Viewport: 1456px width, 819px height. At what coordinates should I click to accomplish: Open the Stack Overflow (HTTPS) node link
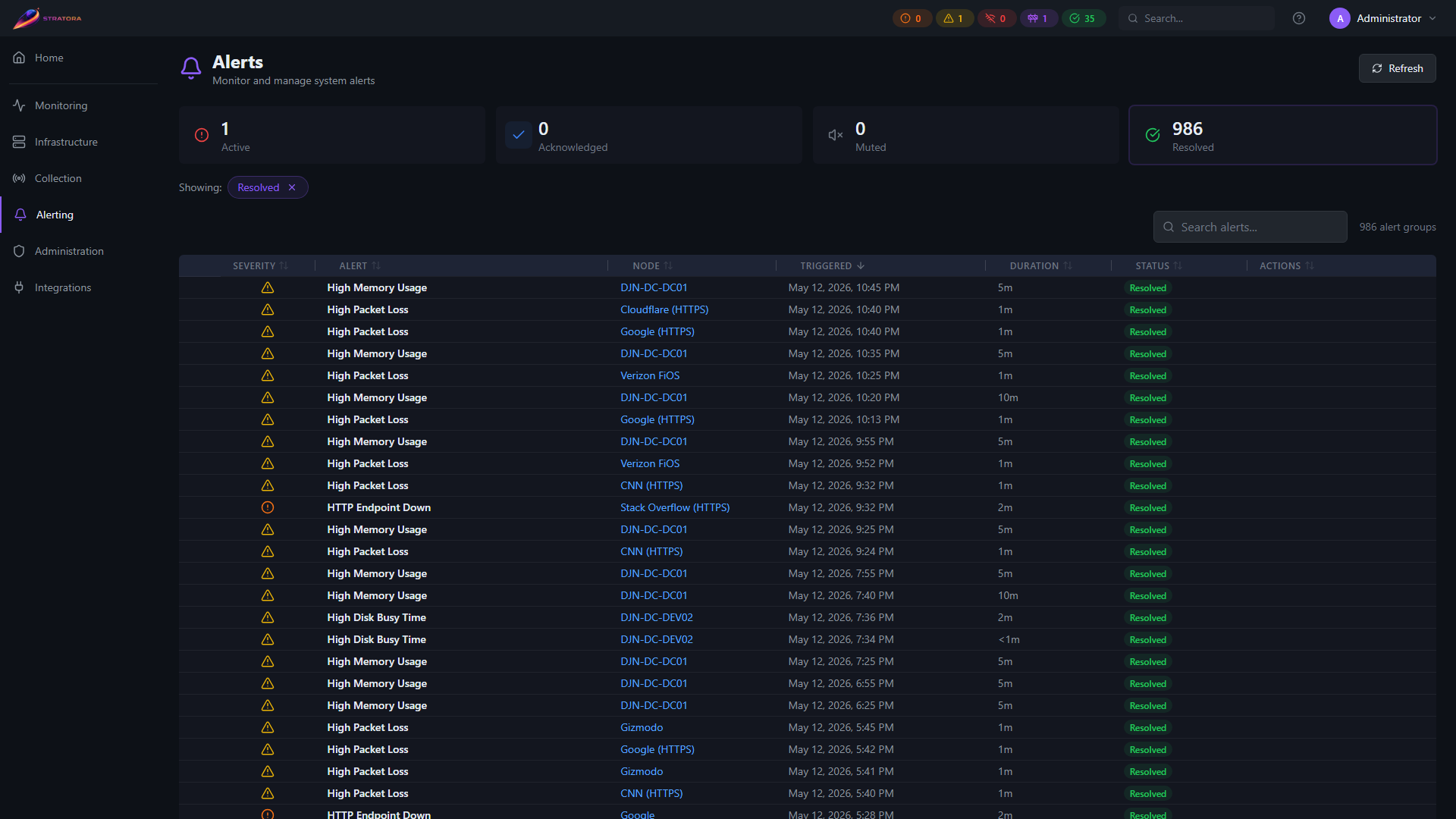(675, 507)
